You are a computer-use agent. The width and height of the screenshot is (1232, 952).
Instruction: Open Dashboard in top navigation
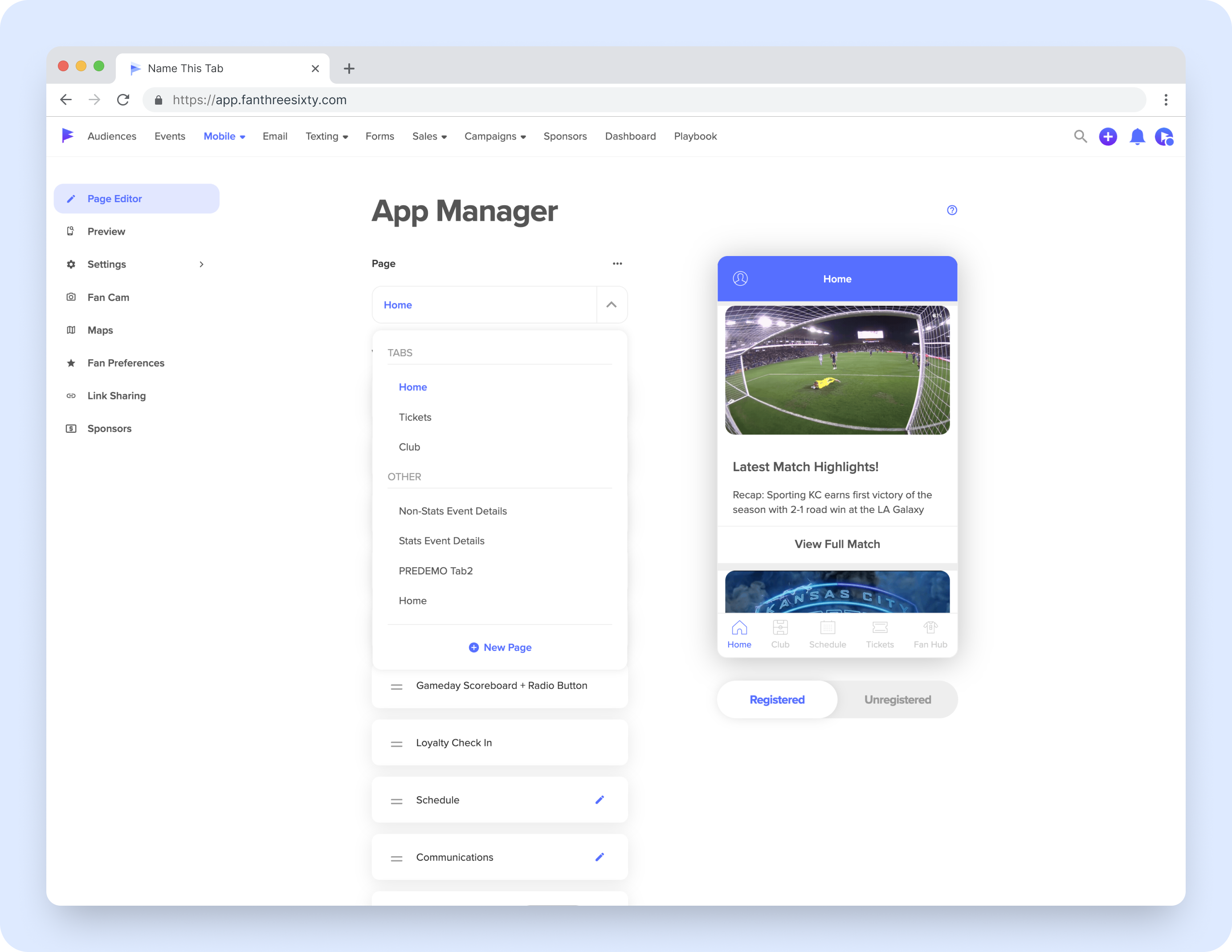pyautogui.click(x=630, y=137)
